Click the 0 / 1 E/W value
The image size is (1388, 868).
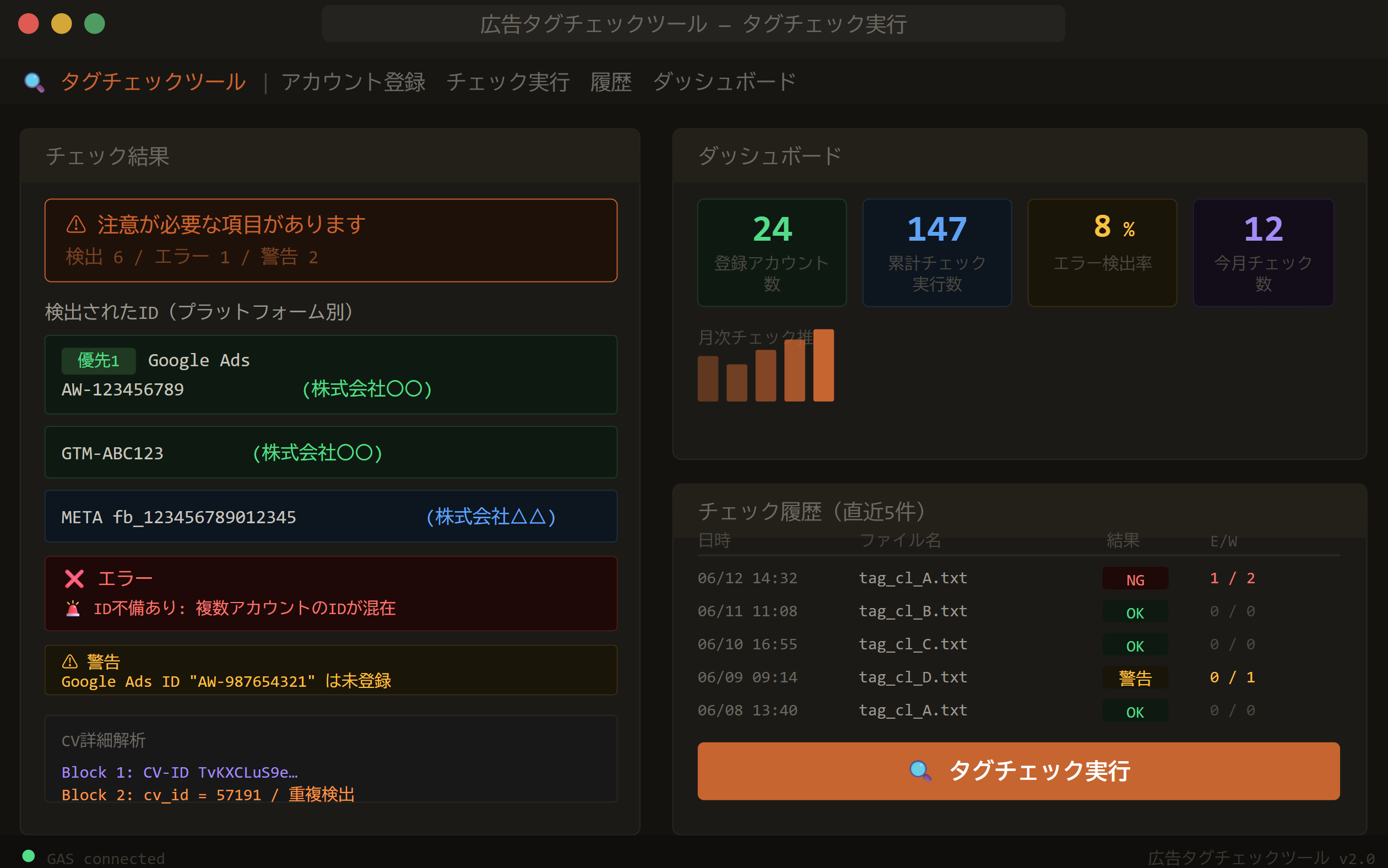click(x=1232, y=677)
